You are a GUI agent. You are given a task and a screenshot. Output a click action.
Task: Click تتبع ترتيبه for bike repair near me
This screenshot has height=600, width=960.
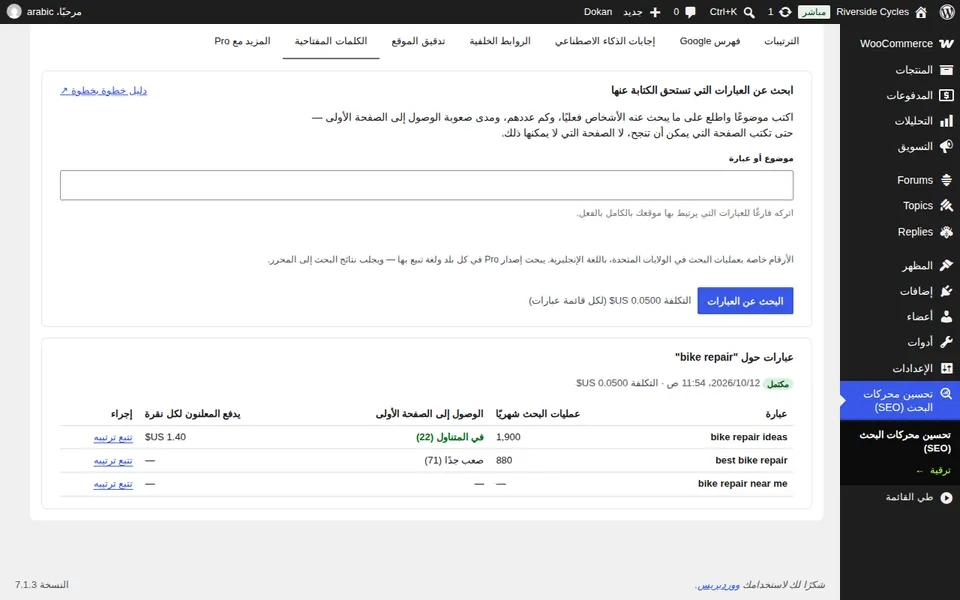[x=113, y=484]
